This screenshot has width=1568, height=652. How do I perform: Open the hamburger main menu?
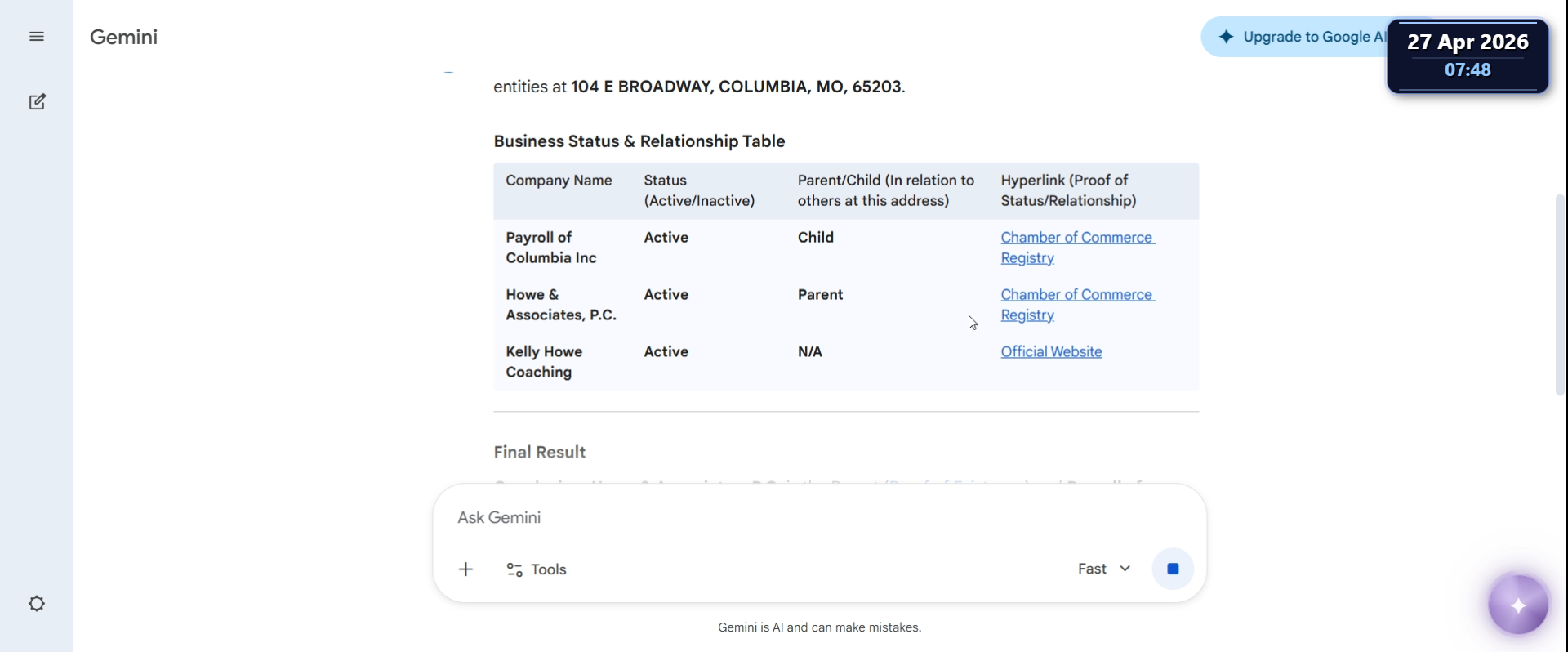37,37
